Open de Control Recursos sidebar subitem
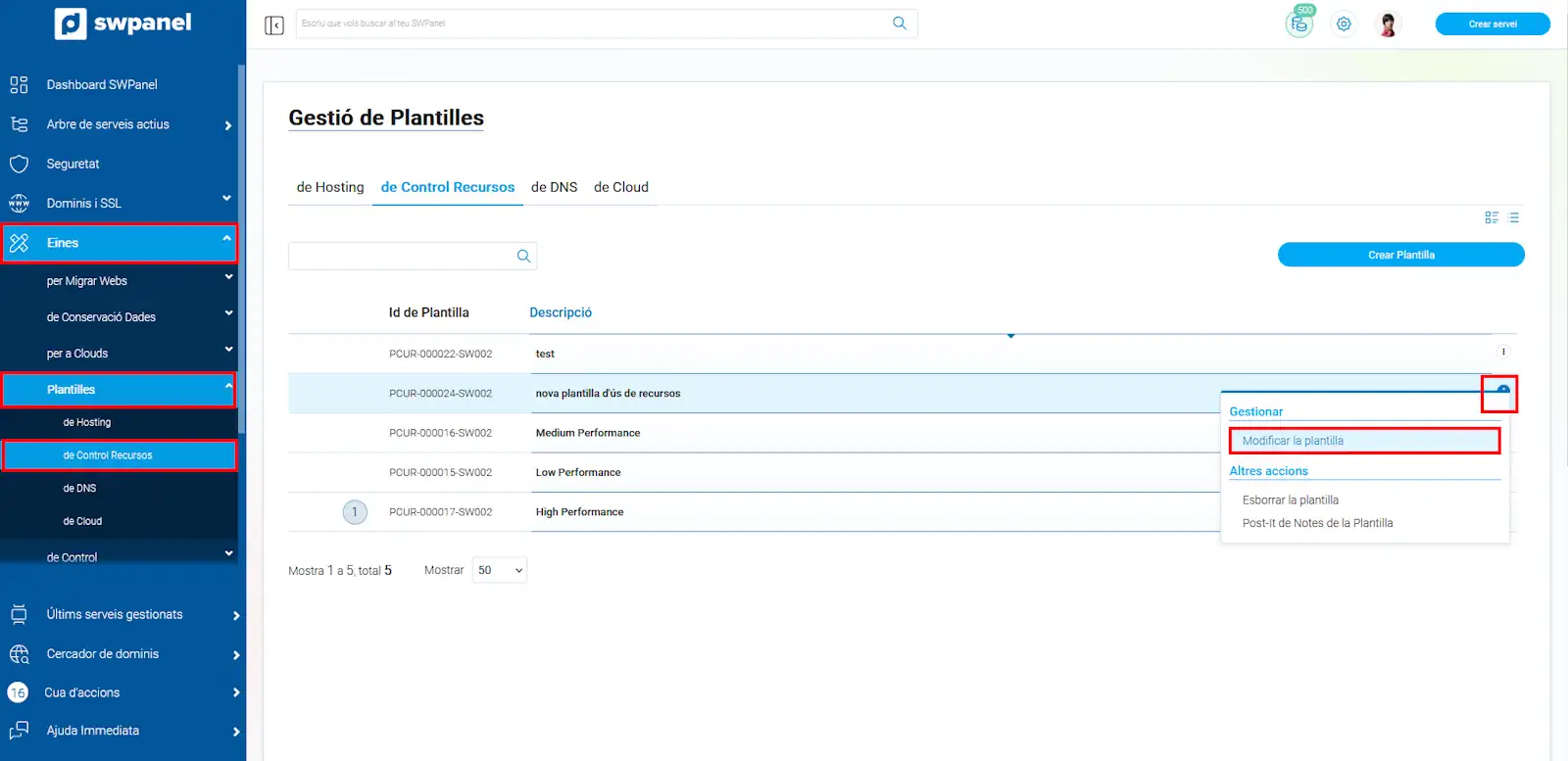Screen dimensions: 1568x761 tap(120, 455)
